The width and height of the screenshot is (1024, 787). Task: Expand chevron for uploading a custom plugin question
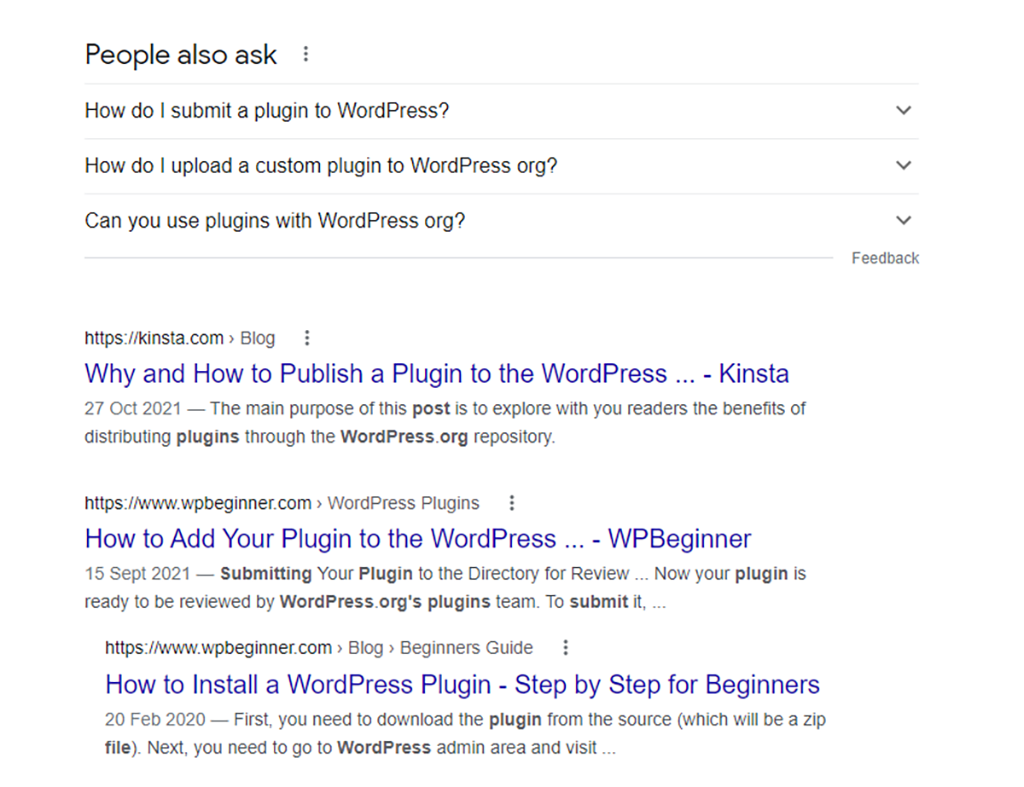[904, 165]
